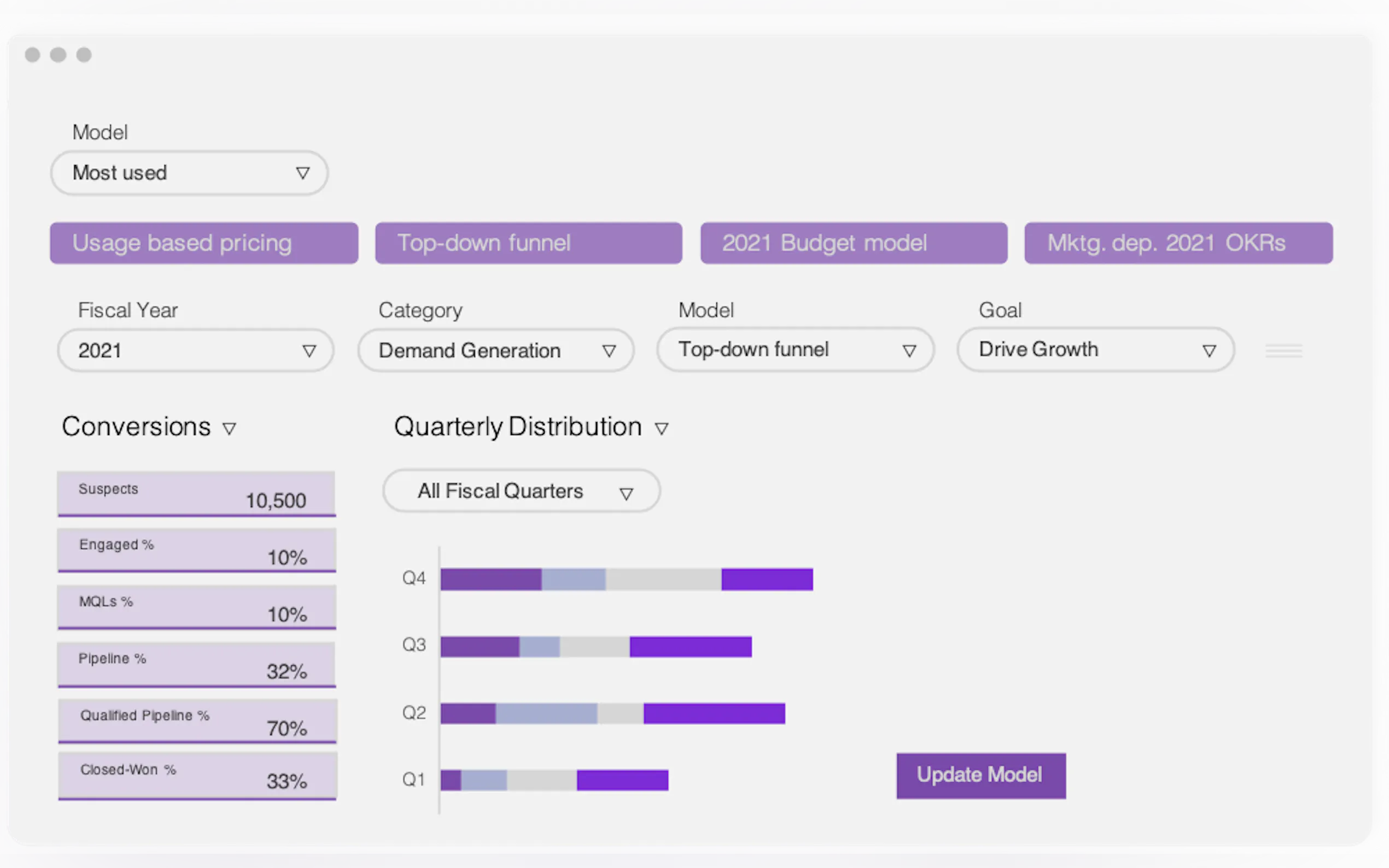Click the bright purple Q4 bar segment

point(767,579)
